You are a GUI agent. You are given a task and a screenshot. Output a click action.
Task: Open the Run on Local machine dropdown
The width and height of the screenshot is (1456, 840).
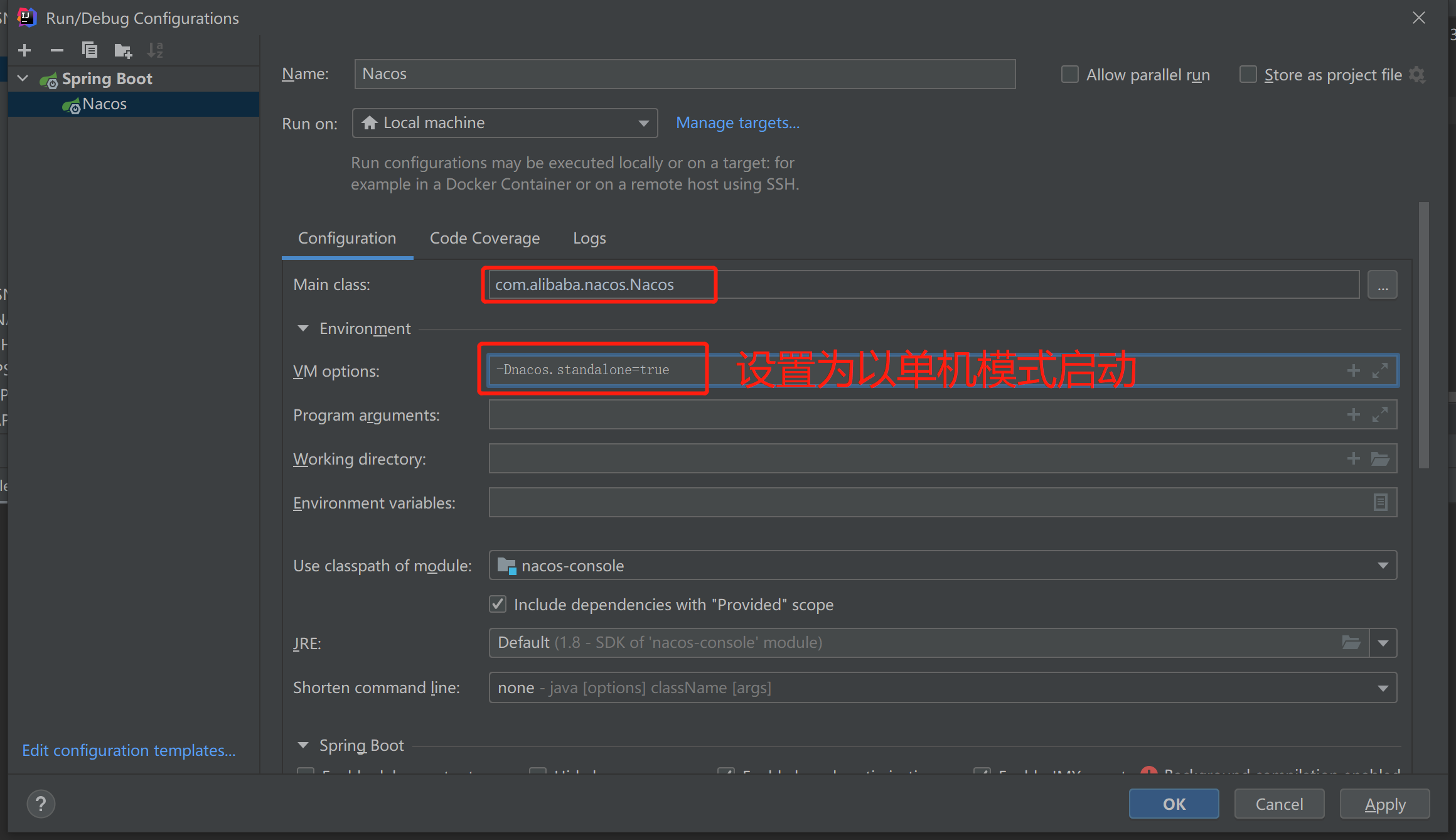pyautogui.click(x=505, y=123)
